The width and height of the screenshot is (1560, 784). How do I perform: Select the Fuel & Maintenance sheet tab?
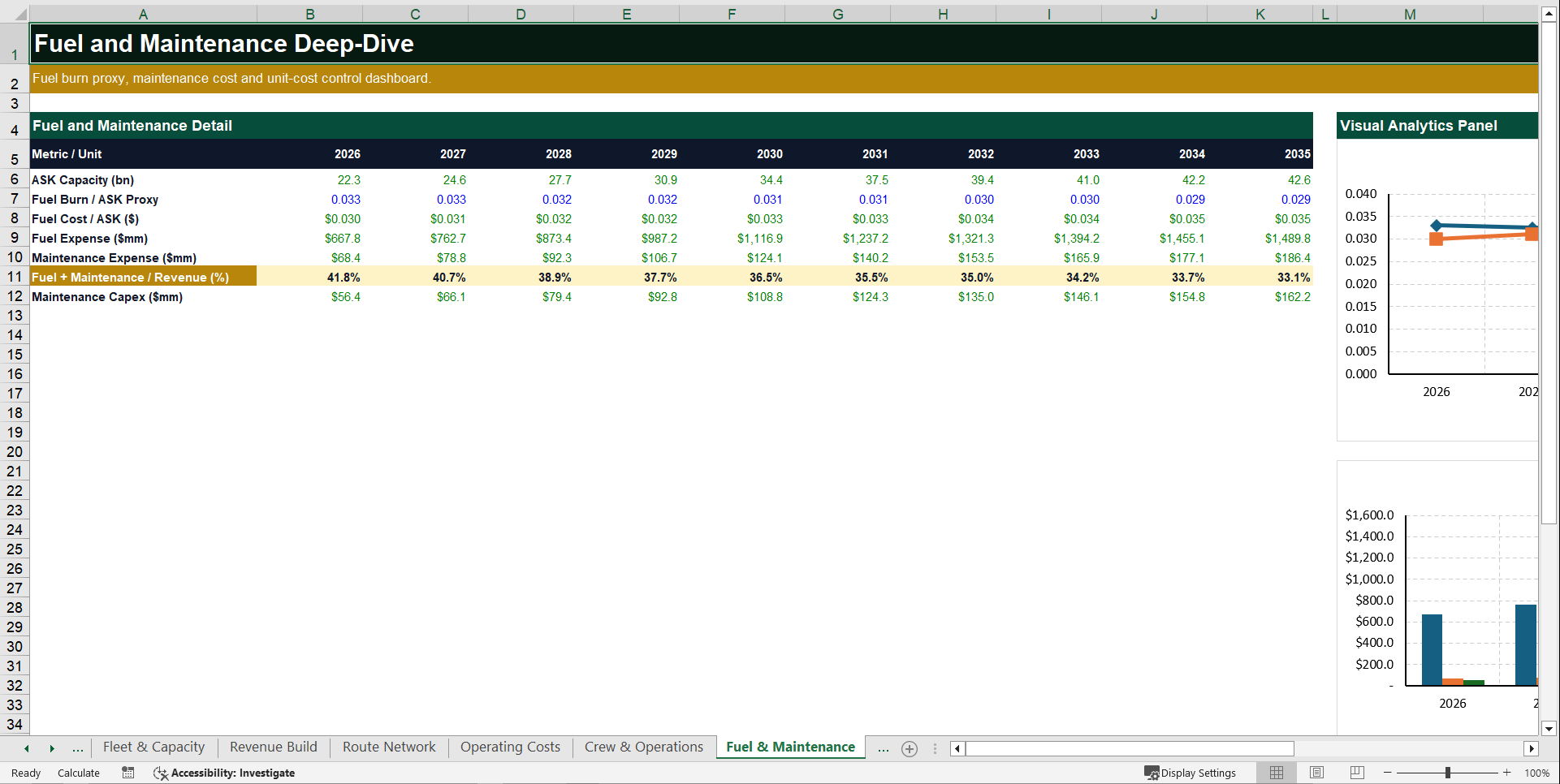pos(790,747)
